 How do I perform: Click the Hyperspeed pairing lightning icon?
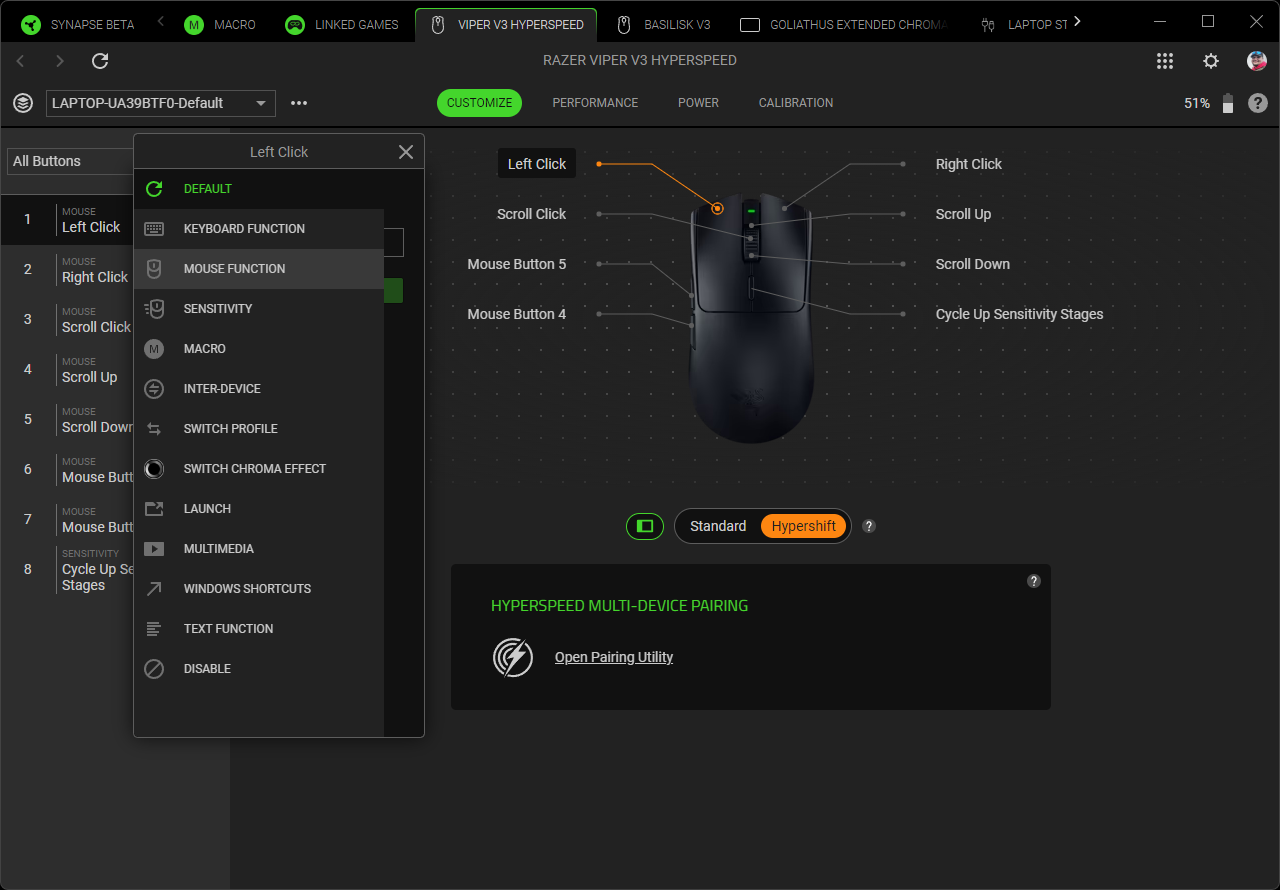click(x=513, y=657)
